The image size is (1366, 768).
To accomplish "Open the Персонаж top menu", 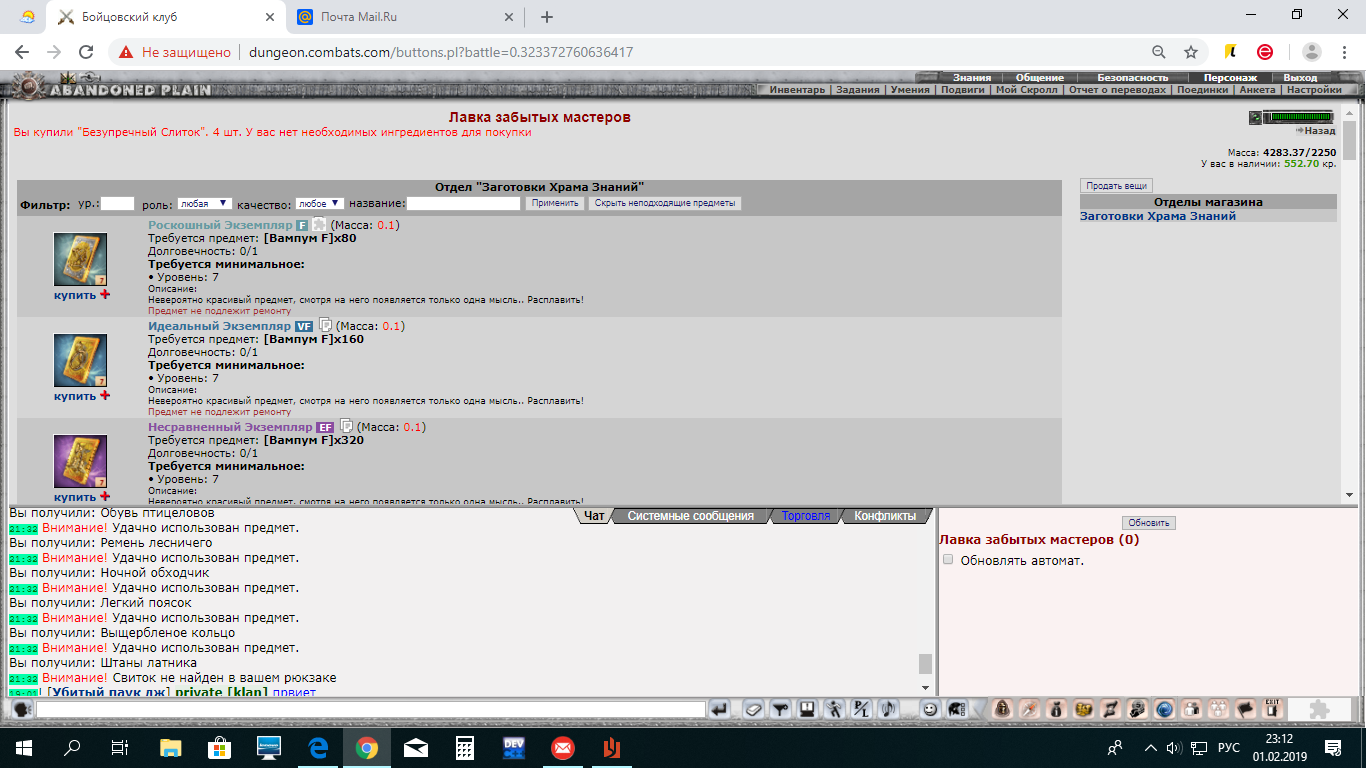I will click(1230, 77).
